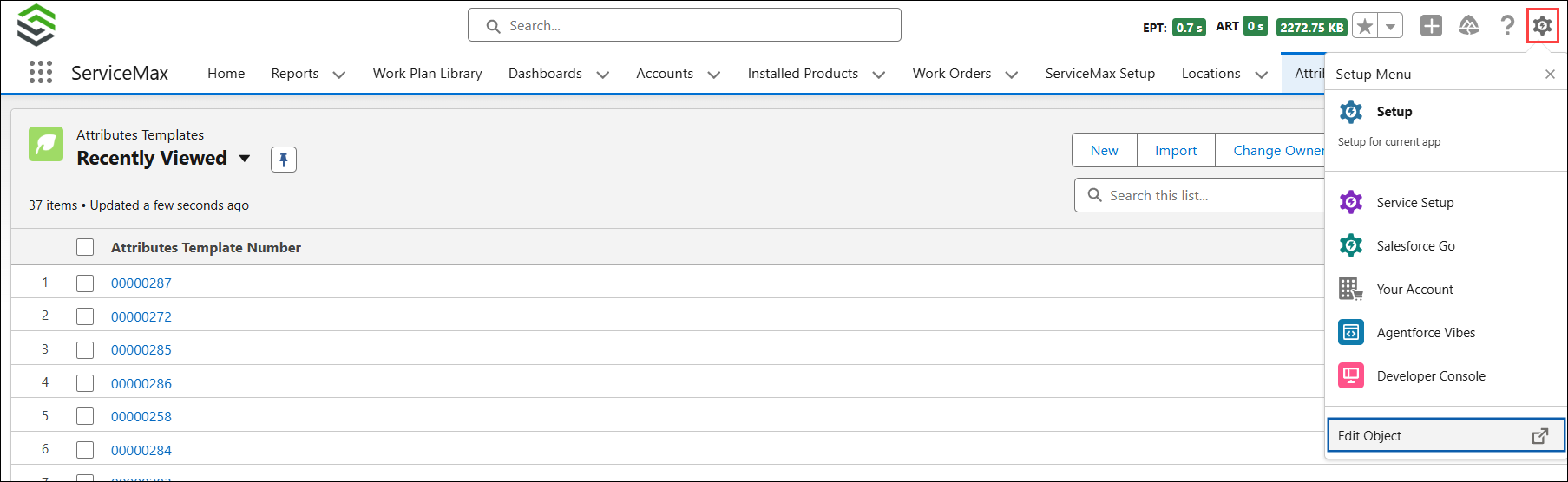Open the Work Orders tab
The image size is (1568, 482).
pos(952,74)
